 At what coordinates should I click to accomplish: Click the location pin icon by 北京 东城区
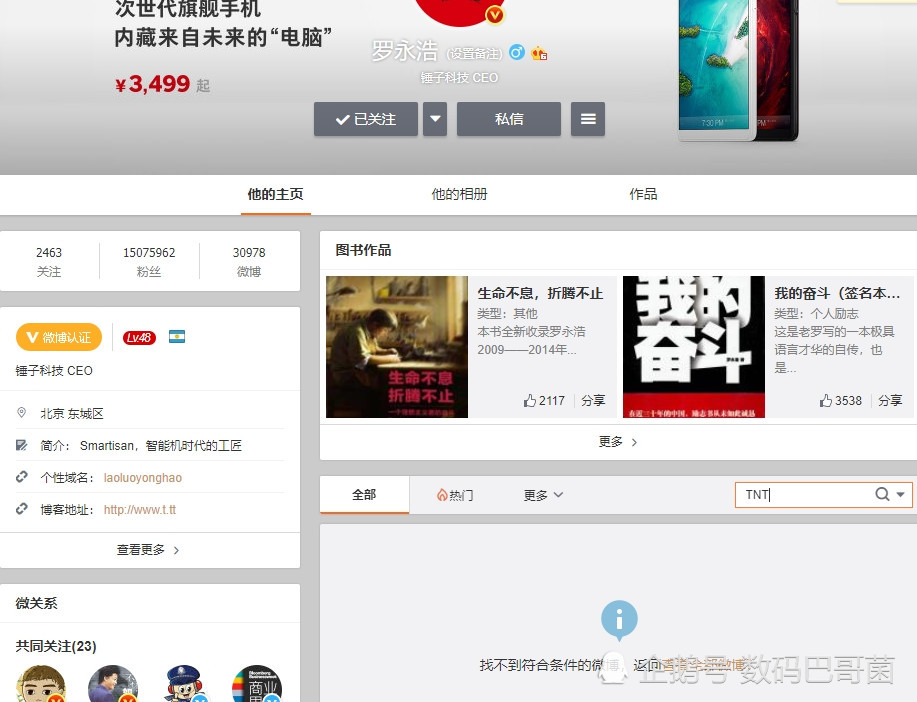click(22, 413)
